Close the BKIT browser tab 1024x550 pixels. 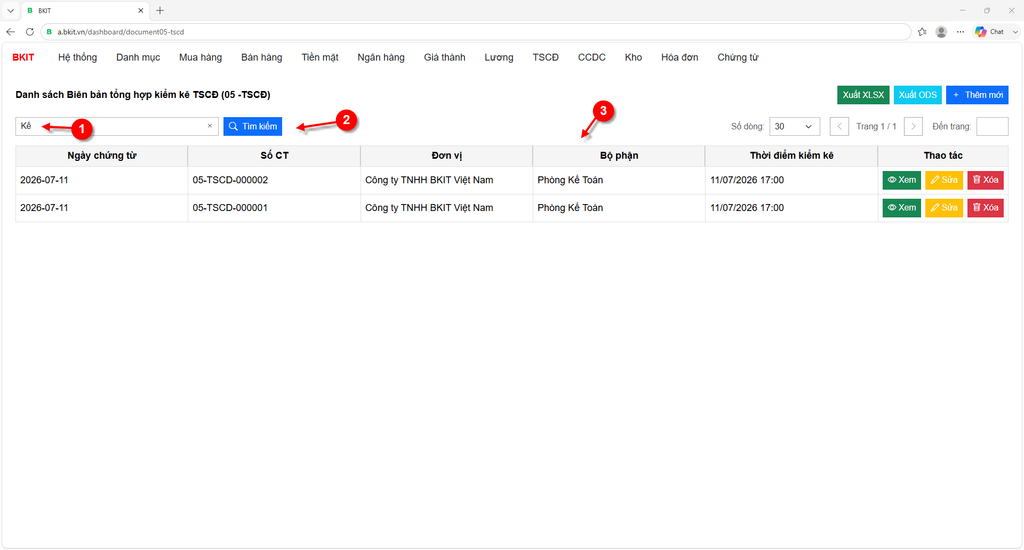point(140,10)
